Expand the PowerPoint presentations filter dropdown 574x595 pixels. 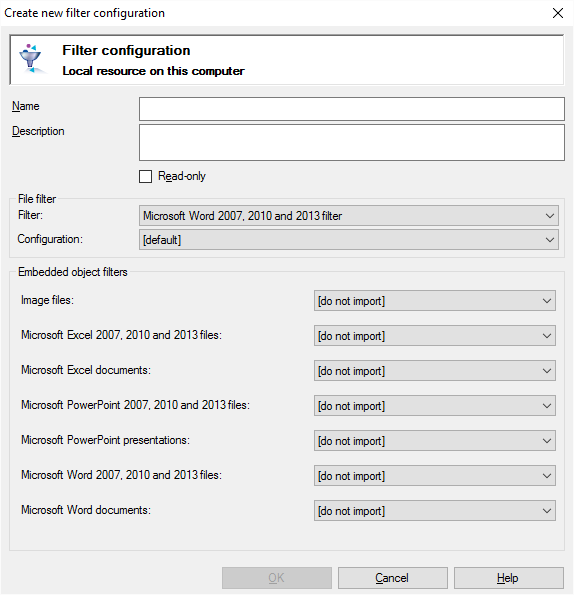[435, 441]
